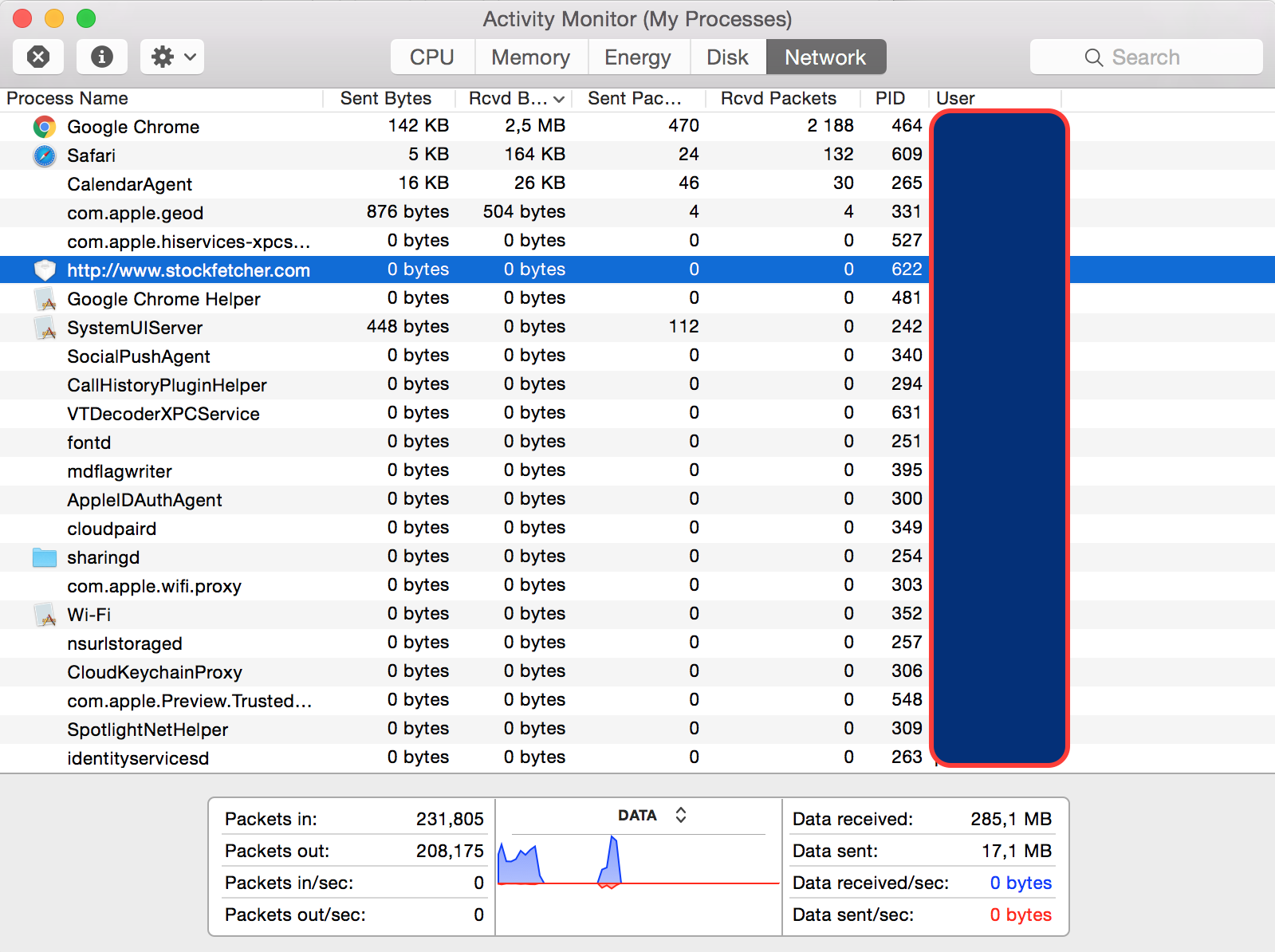Select the CloudKeychainProxy process row

(637, 672)
